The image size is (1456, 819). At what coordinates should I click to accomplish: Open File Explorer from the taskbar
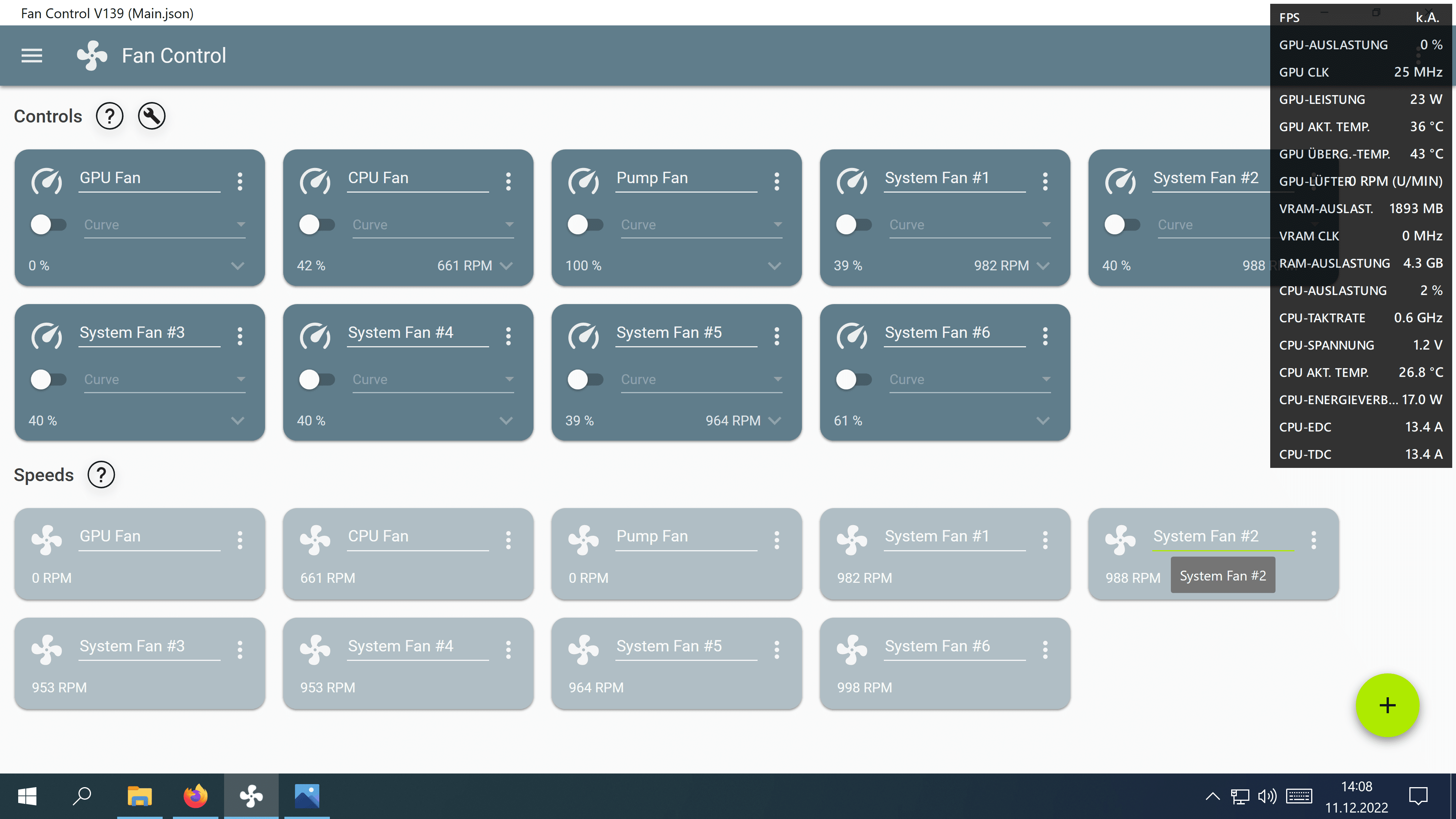(140, 796)
